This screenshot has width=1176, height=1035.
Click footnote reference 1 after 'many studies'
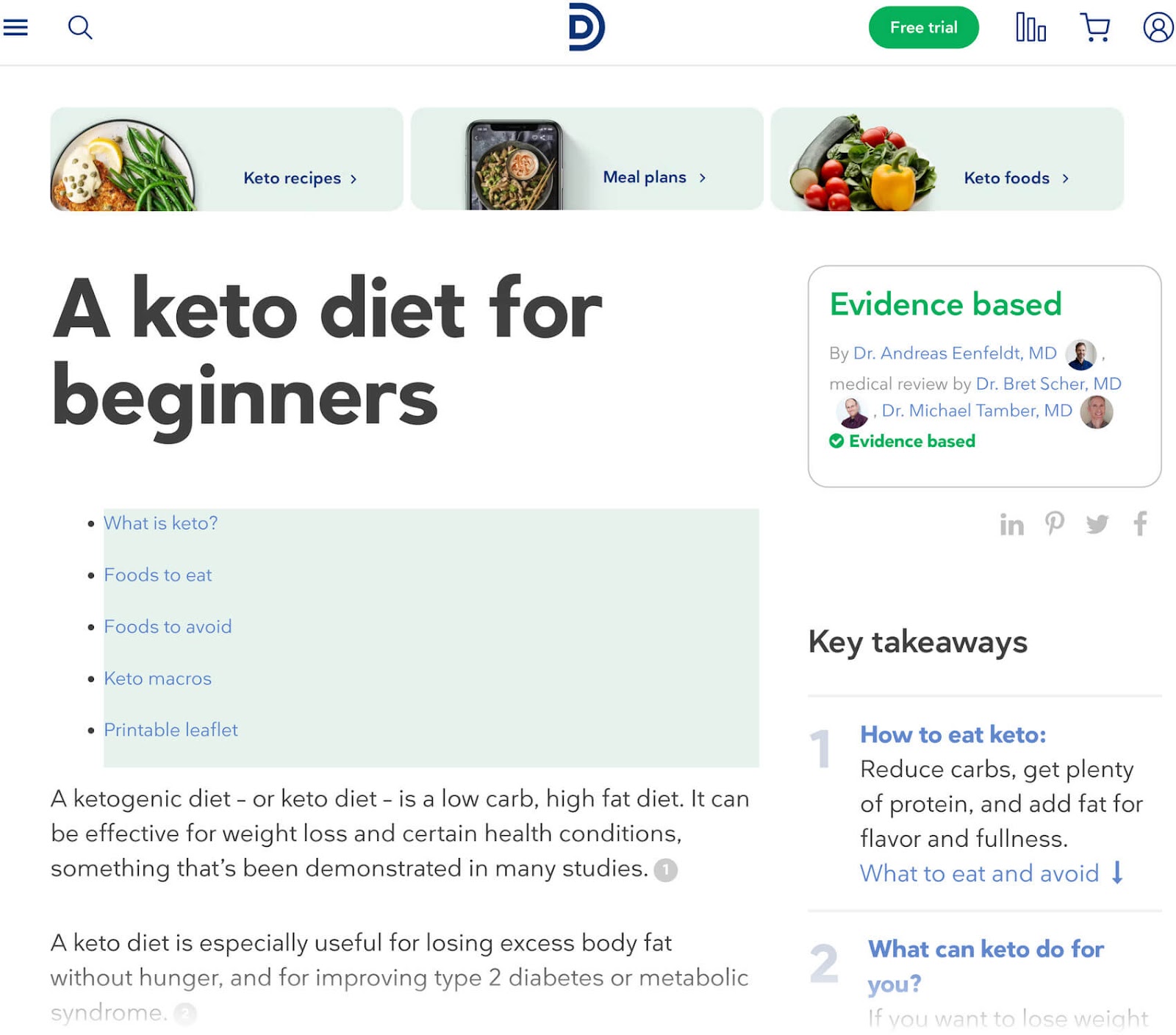pyautogui.click(x=664, y=868)
